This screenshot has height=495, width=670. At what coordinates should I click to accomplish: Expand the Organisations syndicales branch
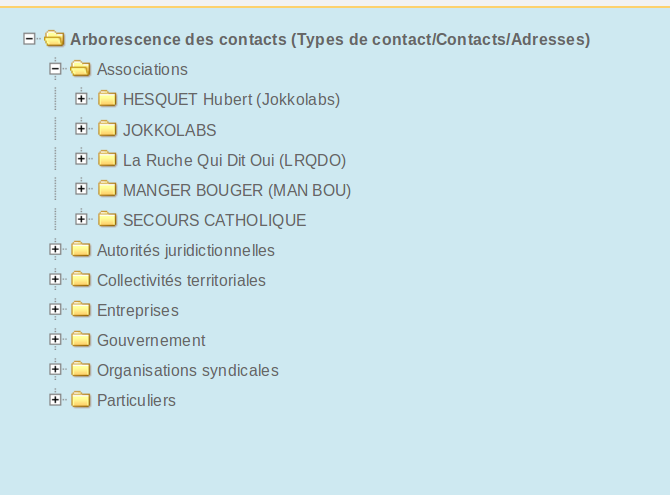(x=55, y=369)
